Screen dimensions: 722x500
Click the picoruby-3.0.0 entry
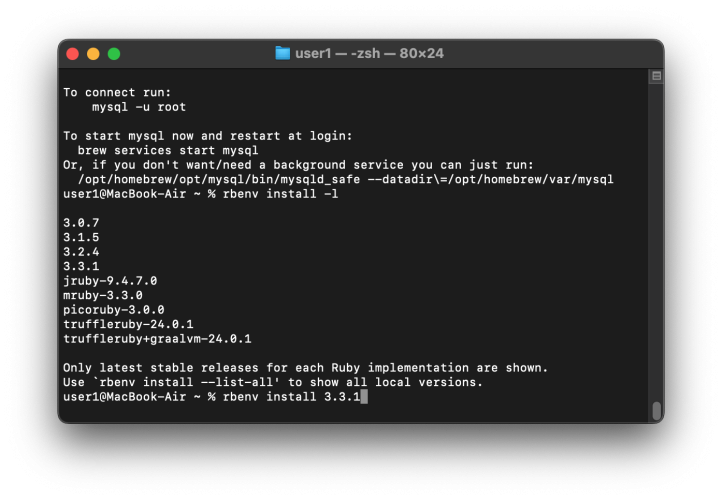[113, 310]
